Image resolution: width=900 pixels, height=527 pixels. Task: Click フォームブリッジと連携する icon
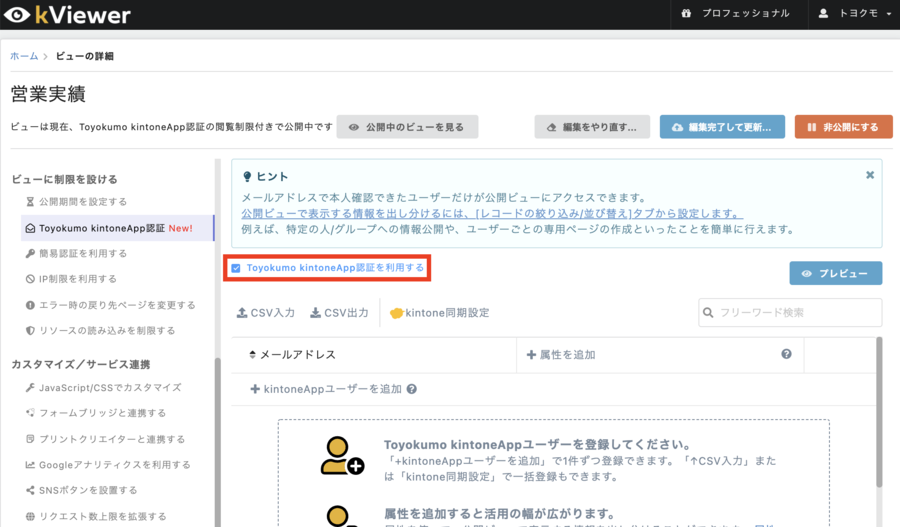(30, 413)
